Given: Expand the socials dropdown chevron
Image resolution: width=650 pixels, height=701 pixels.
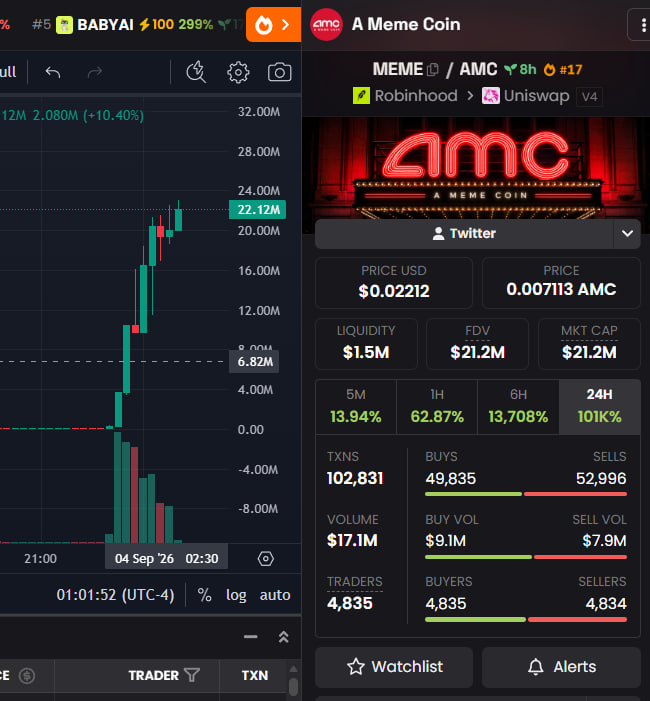Looking at the screenshot, I should (627, 233).
